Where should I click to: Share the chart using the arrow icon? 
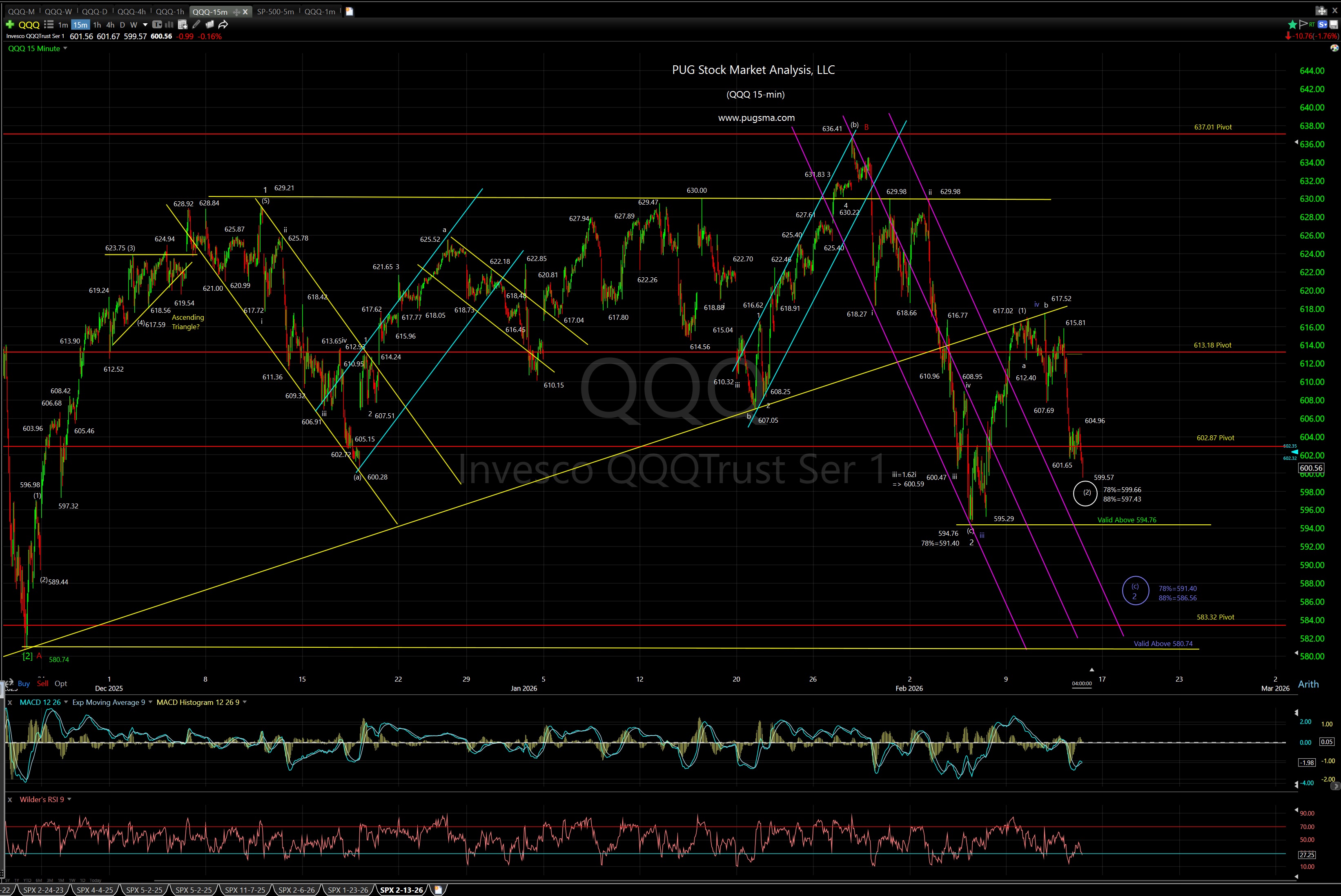[223, 25]
